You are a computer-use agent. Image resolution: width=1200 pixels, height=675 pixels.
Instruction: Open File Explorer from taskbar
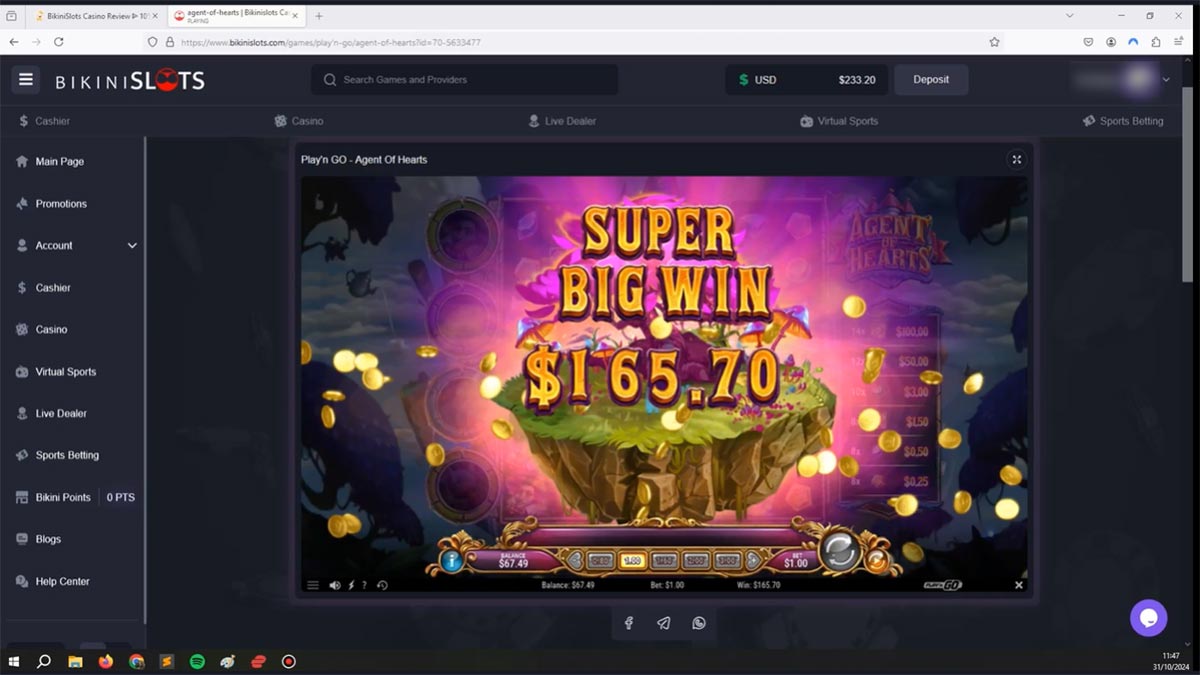(x=75, y=661)
